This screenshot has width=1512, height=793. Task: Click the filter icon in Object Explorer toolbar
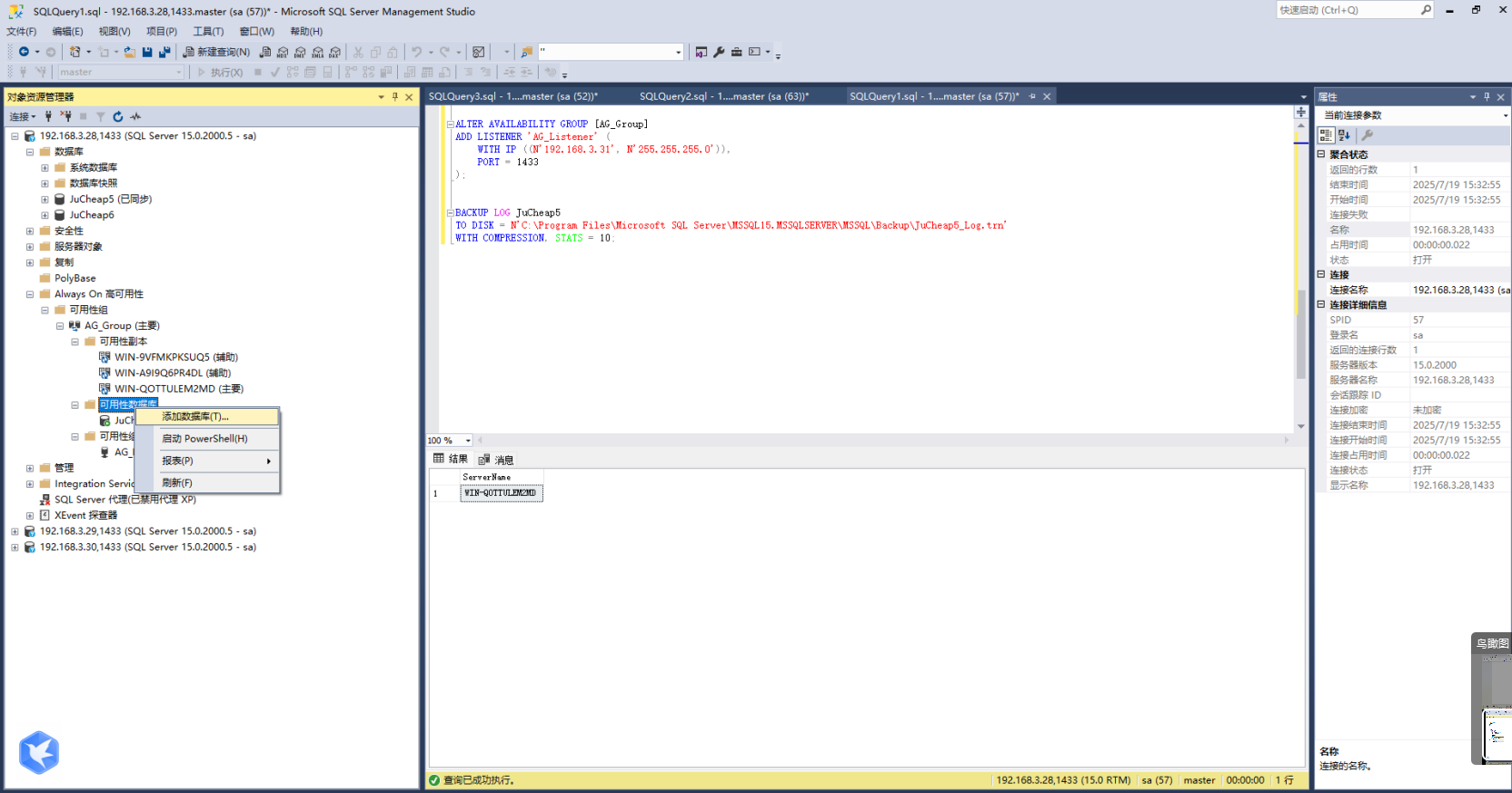point(100,116)
